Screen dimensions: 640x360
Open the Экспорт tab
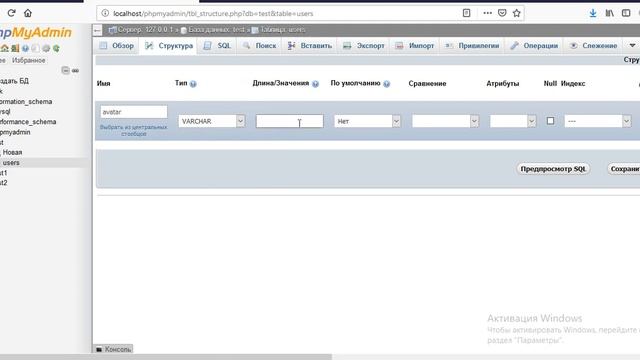pos(363,46)
